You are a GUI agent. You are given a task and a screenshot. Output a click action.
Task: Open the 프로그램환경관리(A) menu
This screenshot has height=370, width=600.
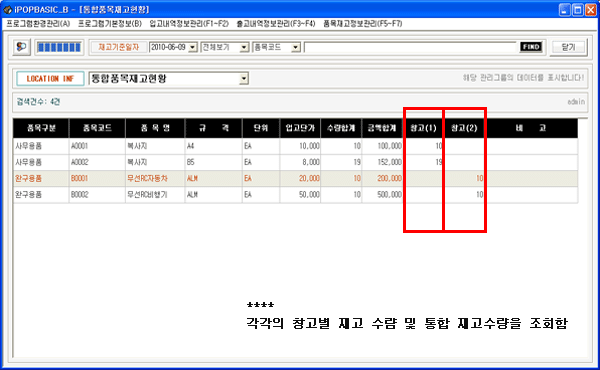pos(38,24)
